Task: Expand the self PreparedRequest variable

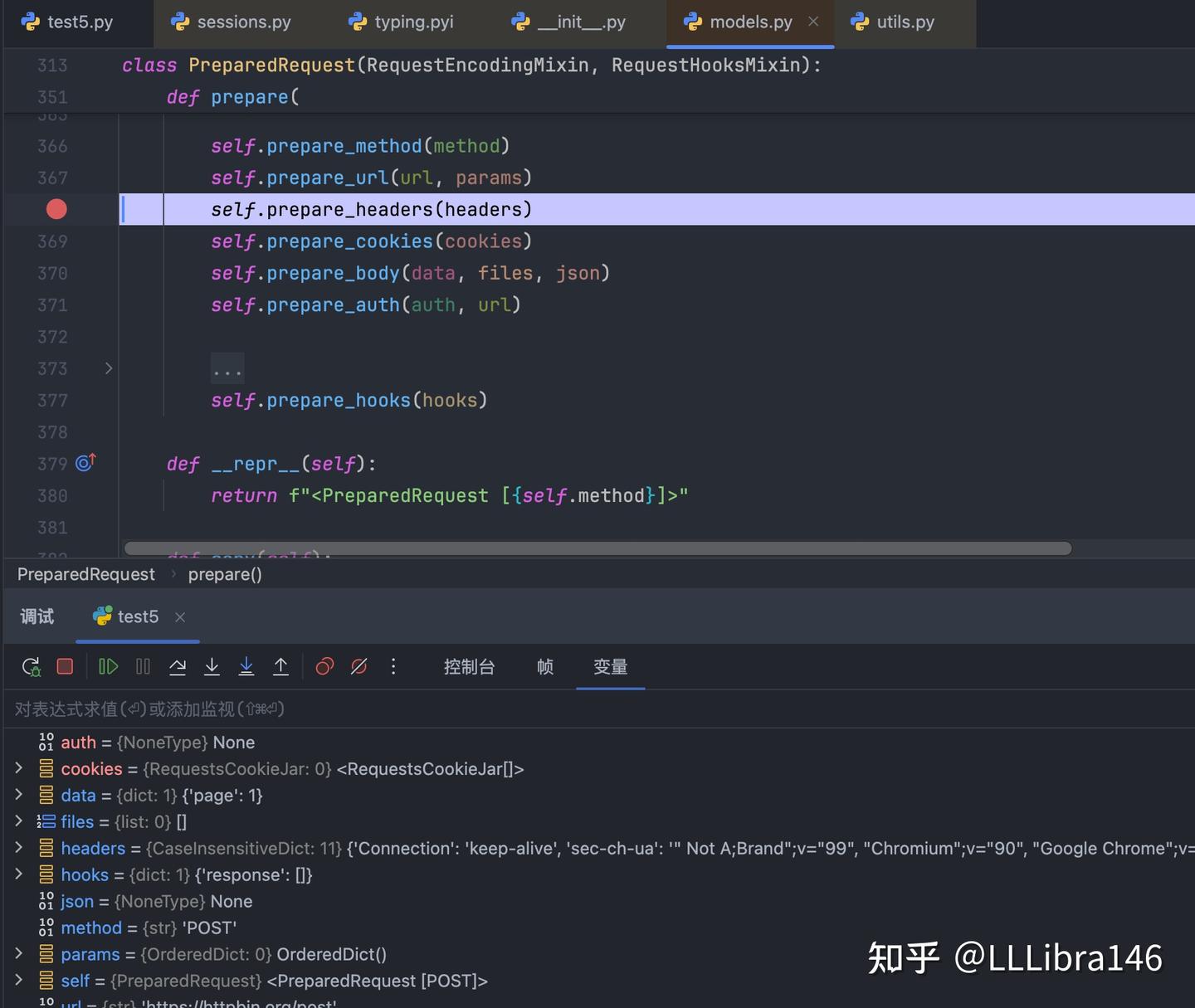Action: (x=19, y=981)
